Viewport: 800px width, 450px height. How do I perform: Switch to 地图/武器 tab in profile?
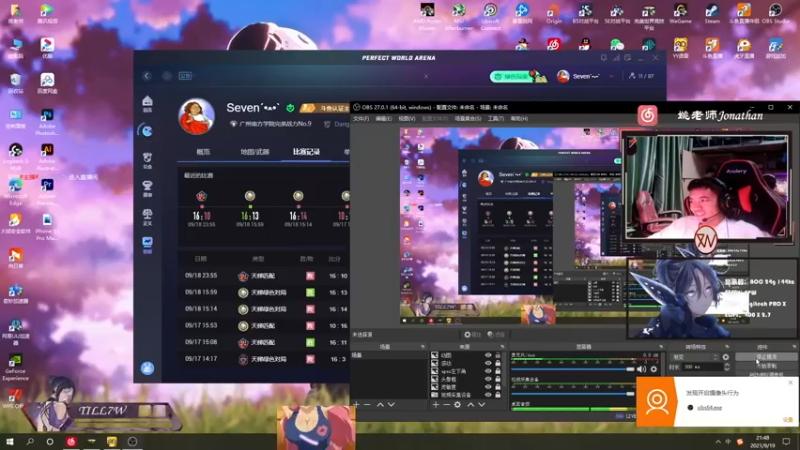tap(255, 152)
